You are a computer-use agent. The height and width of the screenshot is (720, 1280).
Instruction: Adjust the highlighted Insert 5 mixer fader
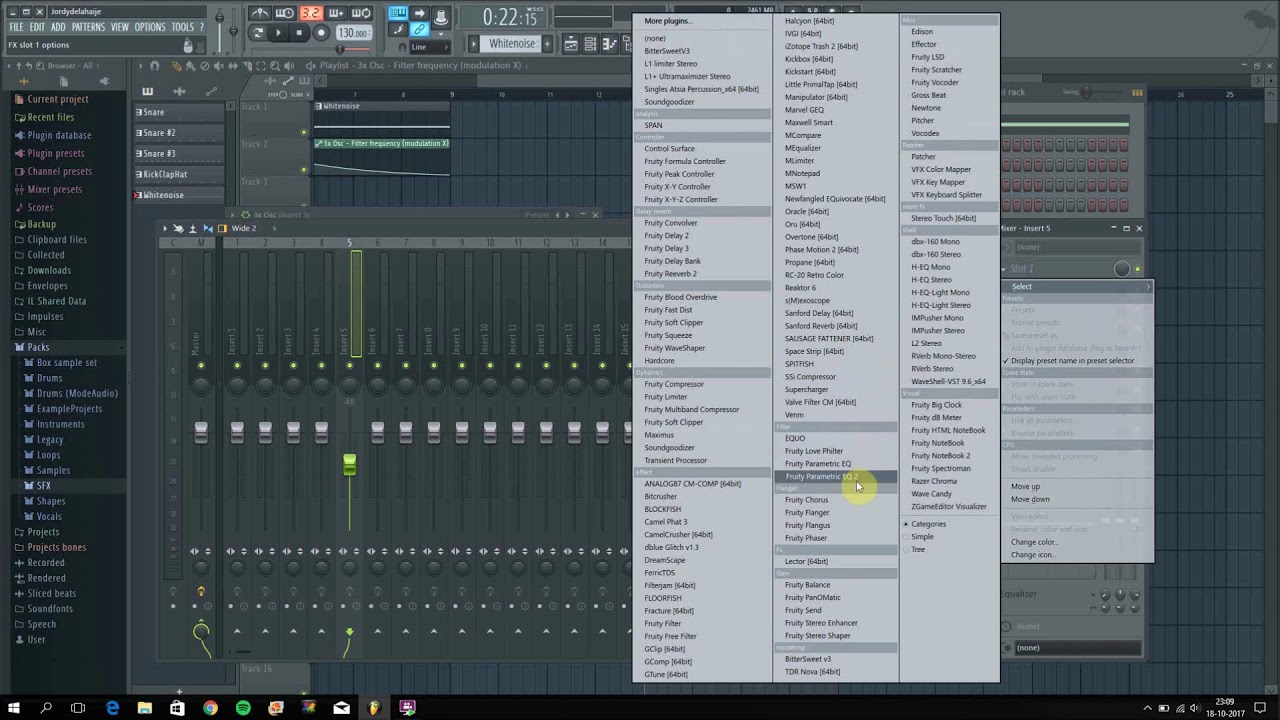[349, 465]
